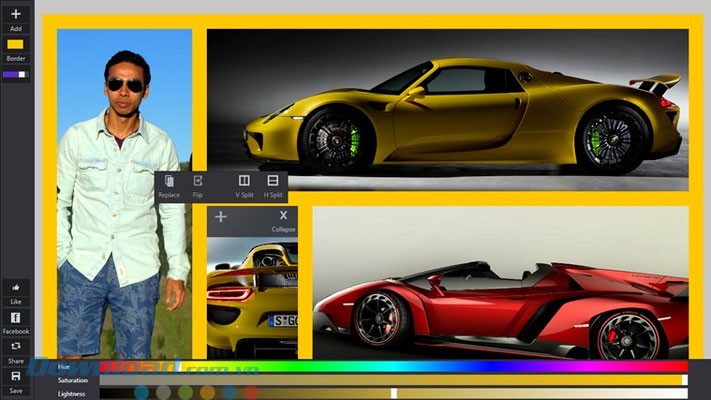Click the Share icon in sidebar
The width and height of the screenshot is (711, 400).
click(x=15, y=346)
